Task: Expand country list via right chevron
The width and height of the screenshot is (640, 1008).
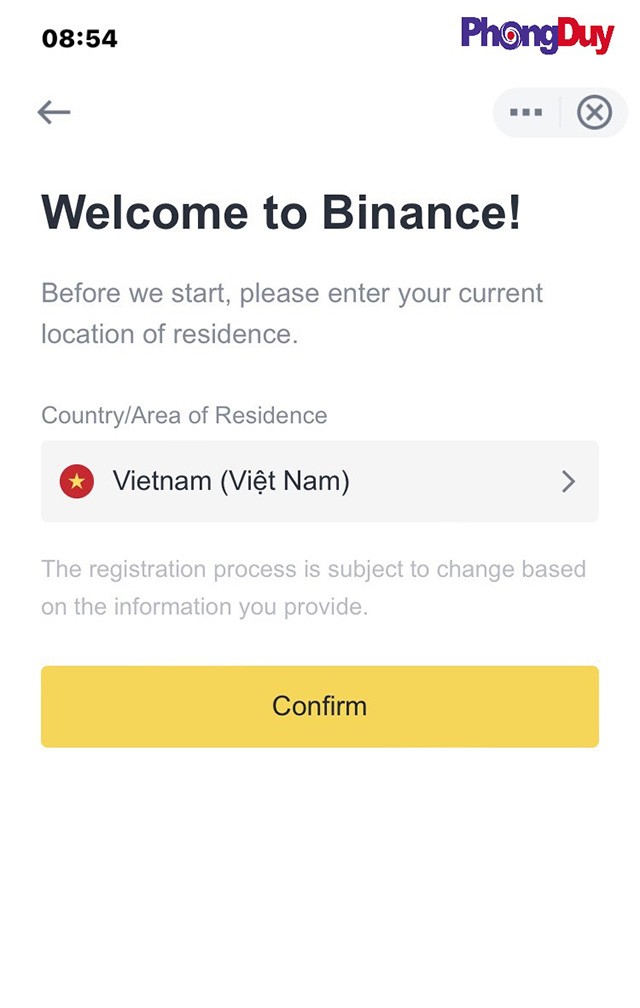Action: 568,482
